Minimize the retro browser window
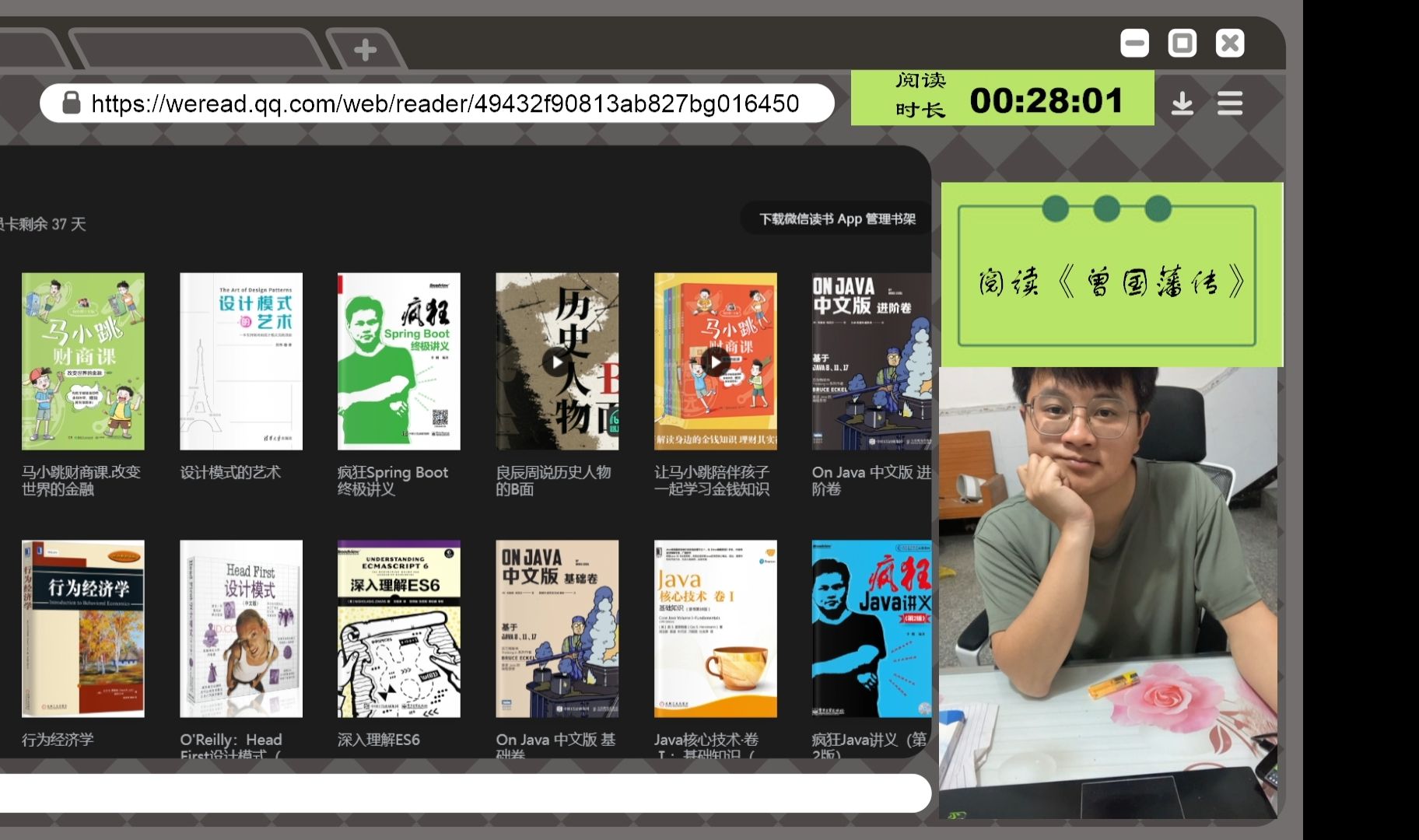The width and height of the screenshot is (1419, 840). click(x=1134, y=43)
